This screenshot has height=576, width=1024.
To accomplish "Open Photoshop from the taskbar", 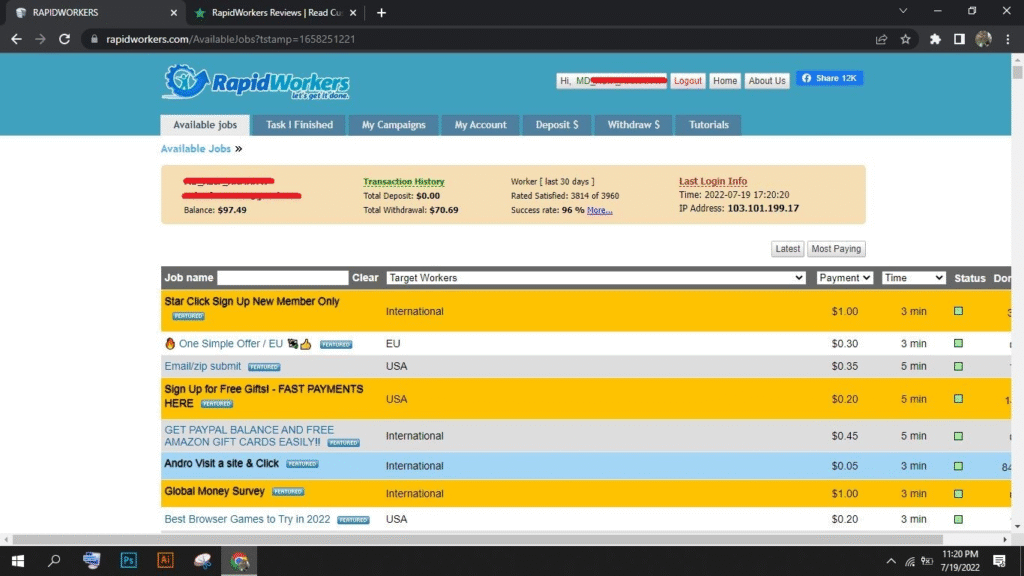I will (129, 560).
